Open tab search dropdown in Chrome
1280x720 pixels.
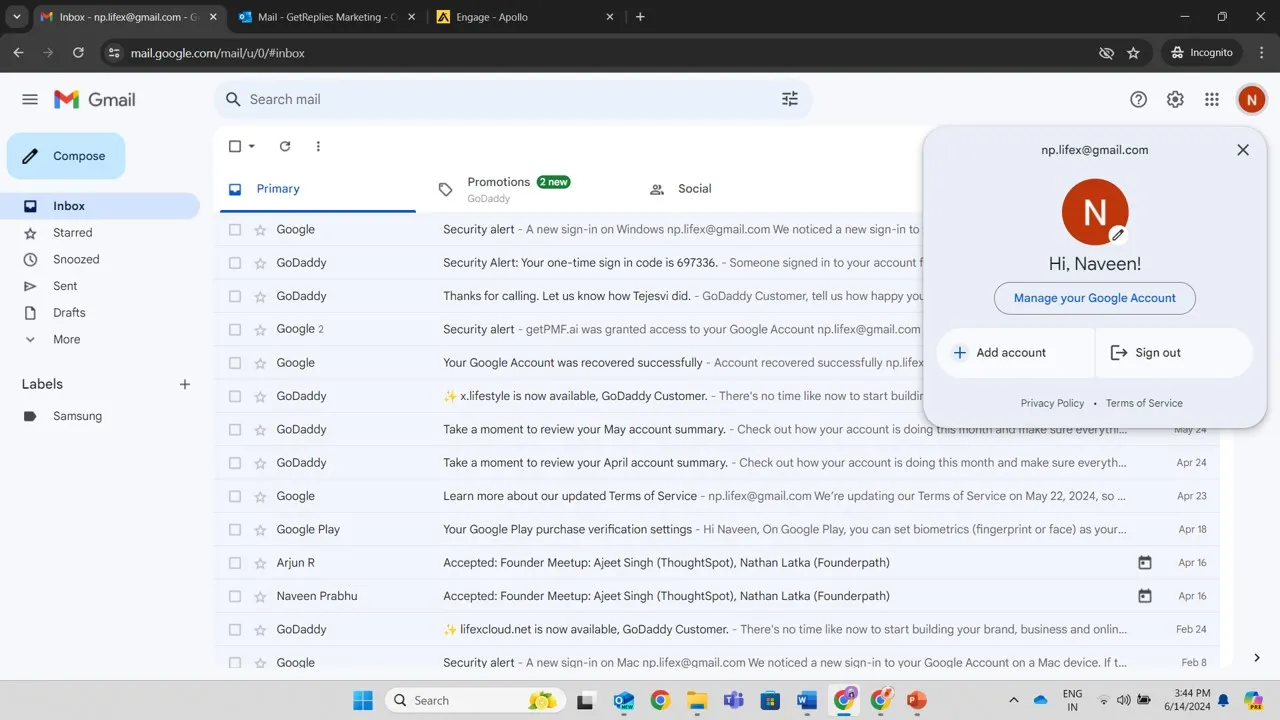(16, 17)
